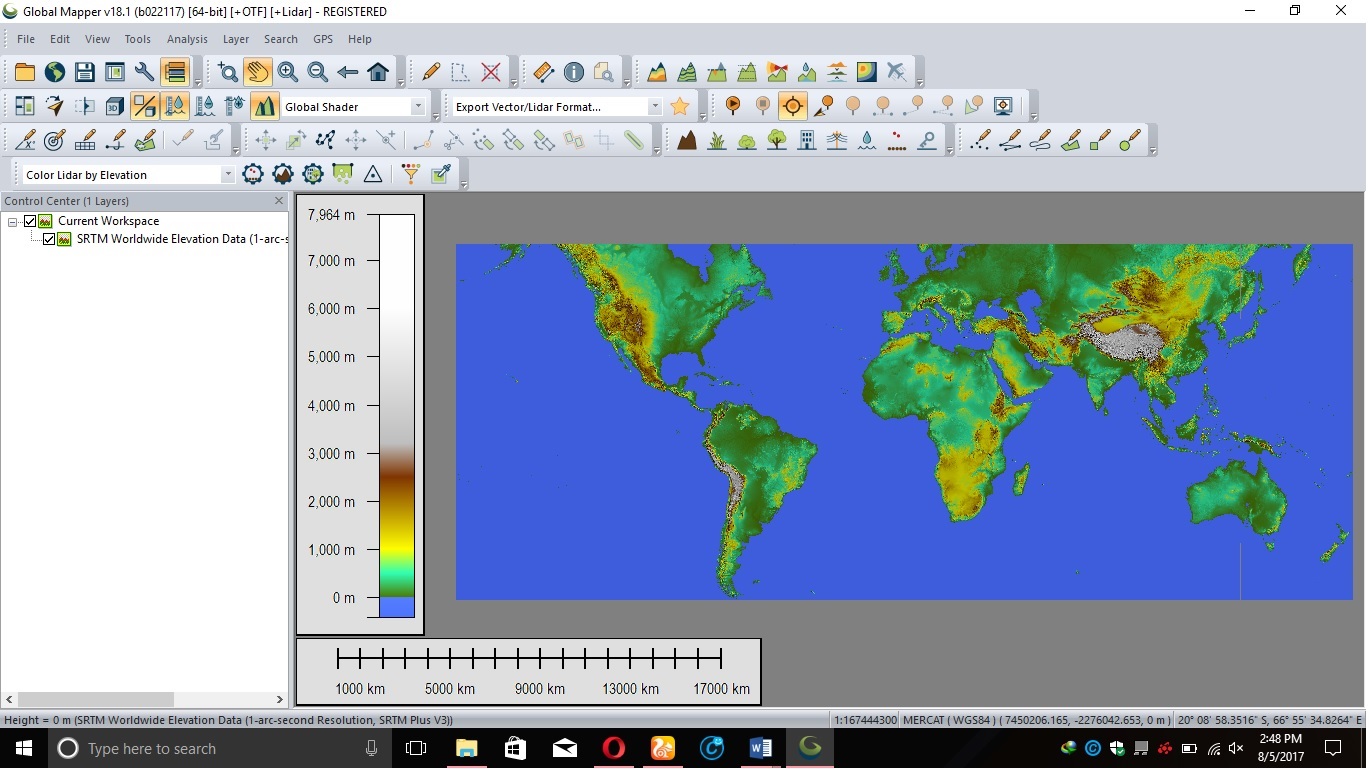This screenshot has width=1369, height=769.
Task: Open the Analysis menu
Action: tap(185, 39)
